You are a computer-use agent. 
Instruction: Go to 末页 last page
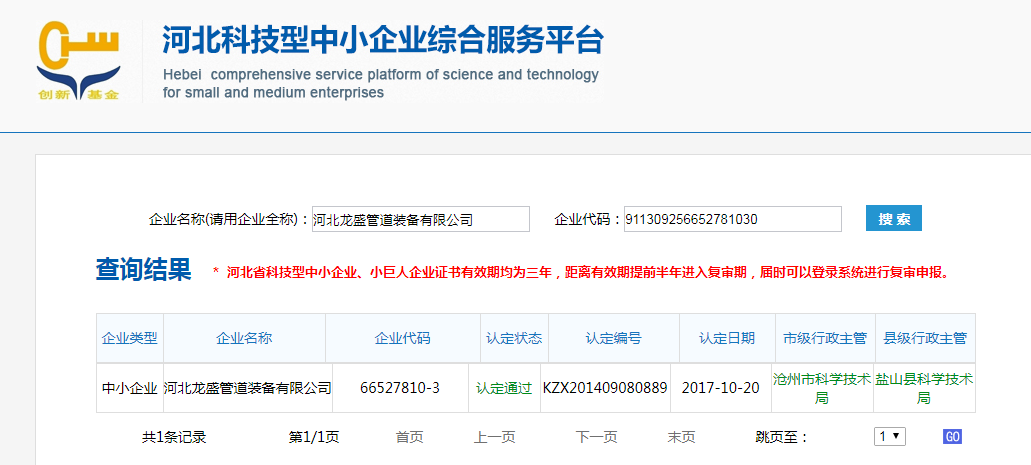(x=681, y=437)
